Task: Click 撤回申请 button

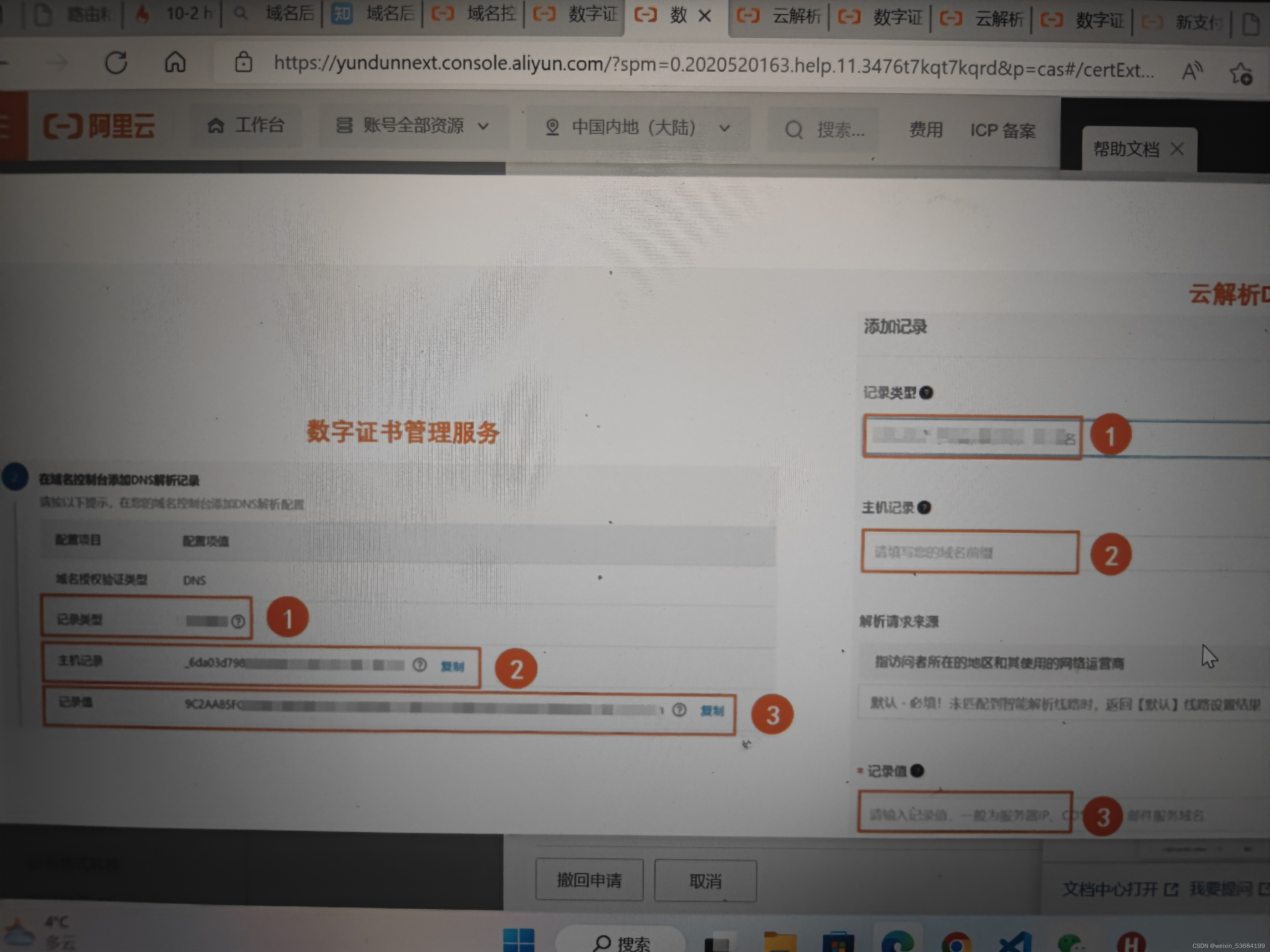Action: (589, 880)
